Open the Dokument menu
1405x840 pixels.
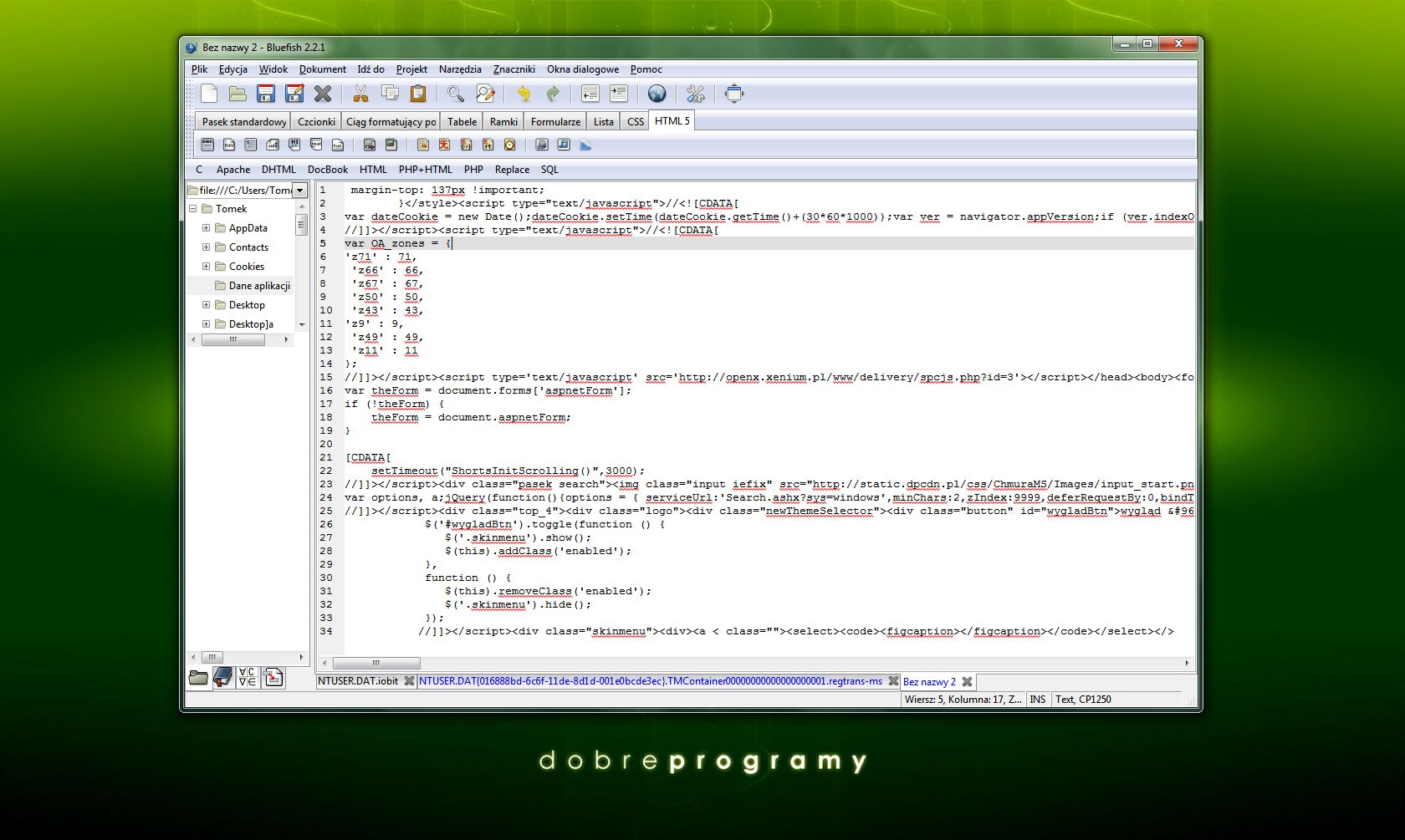click(x=323, y=69)
